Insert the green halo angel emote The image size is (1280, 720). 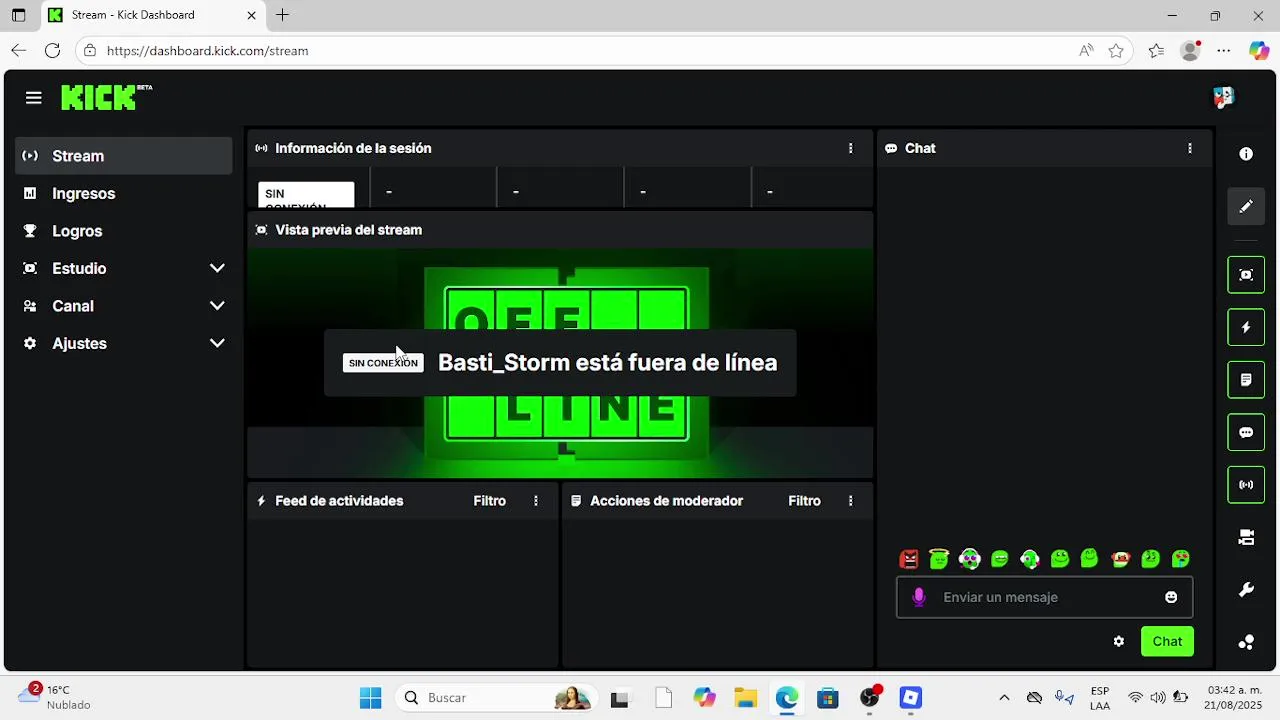pyautogui.click(x=939, y=559)
